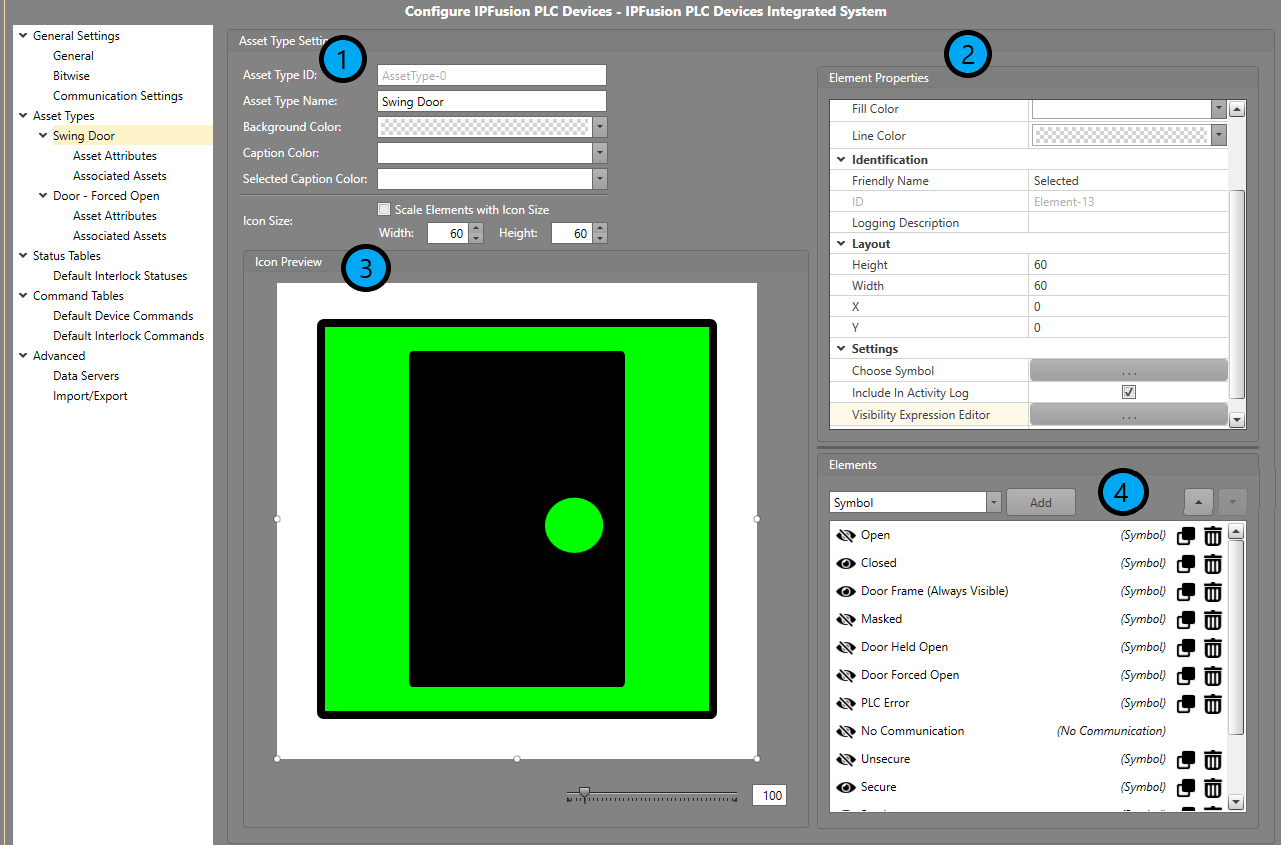This screenshot has height=845, width=1281.
Task: Uncheck Include In Activity Log
Action: (x=1129, y=393)
